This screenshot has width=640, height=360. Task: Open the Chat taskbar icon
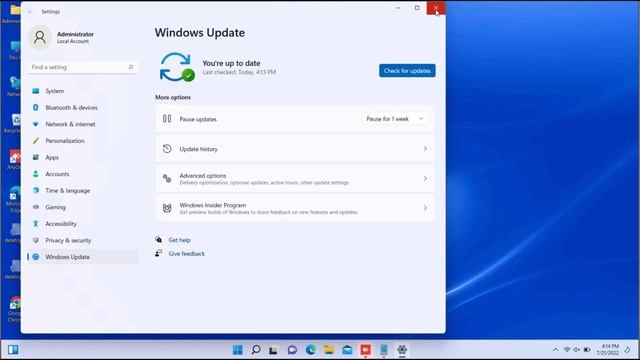click(x=292, y=350)
